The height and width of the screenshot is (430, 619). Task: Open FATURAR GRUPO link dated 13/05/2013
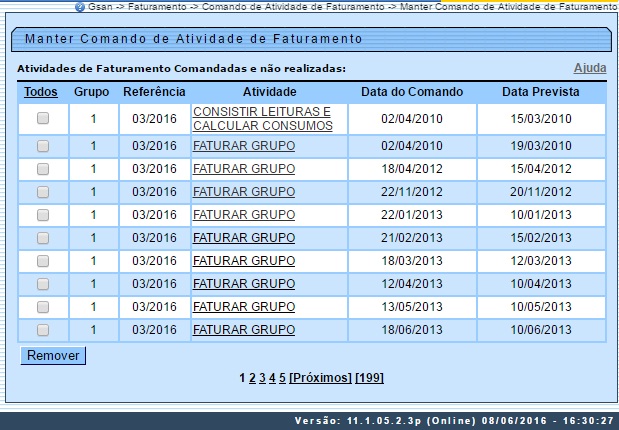pyautogui.click(x=244, y=306)
